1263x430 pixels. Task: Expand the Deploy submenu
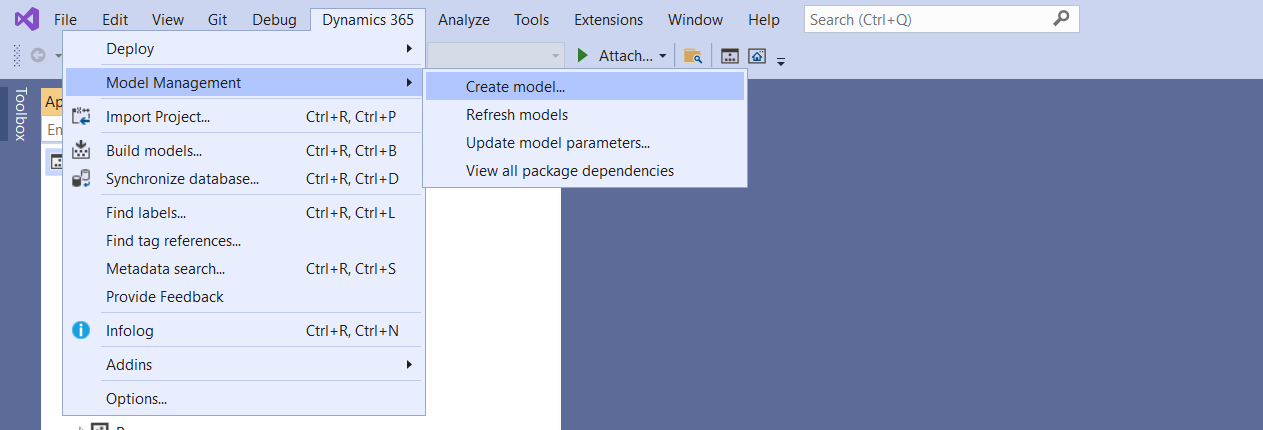[x=244, y=48]
